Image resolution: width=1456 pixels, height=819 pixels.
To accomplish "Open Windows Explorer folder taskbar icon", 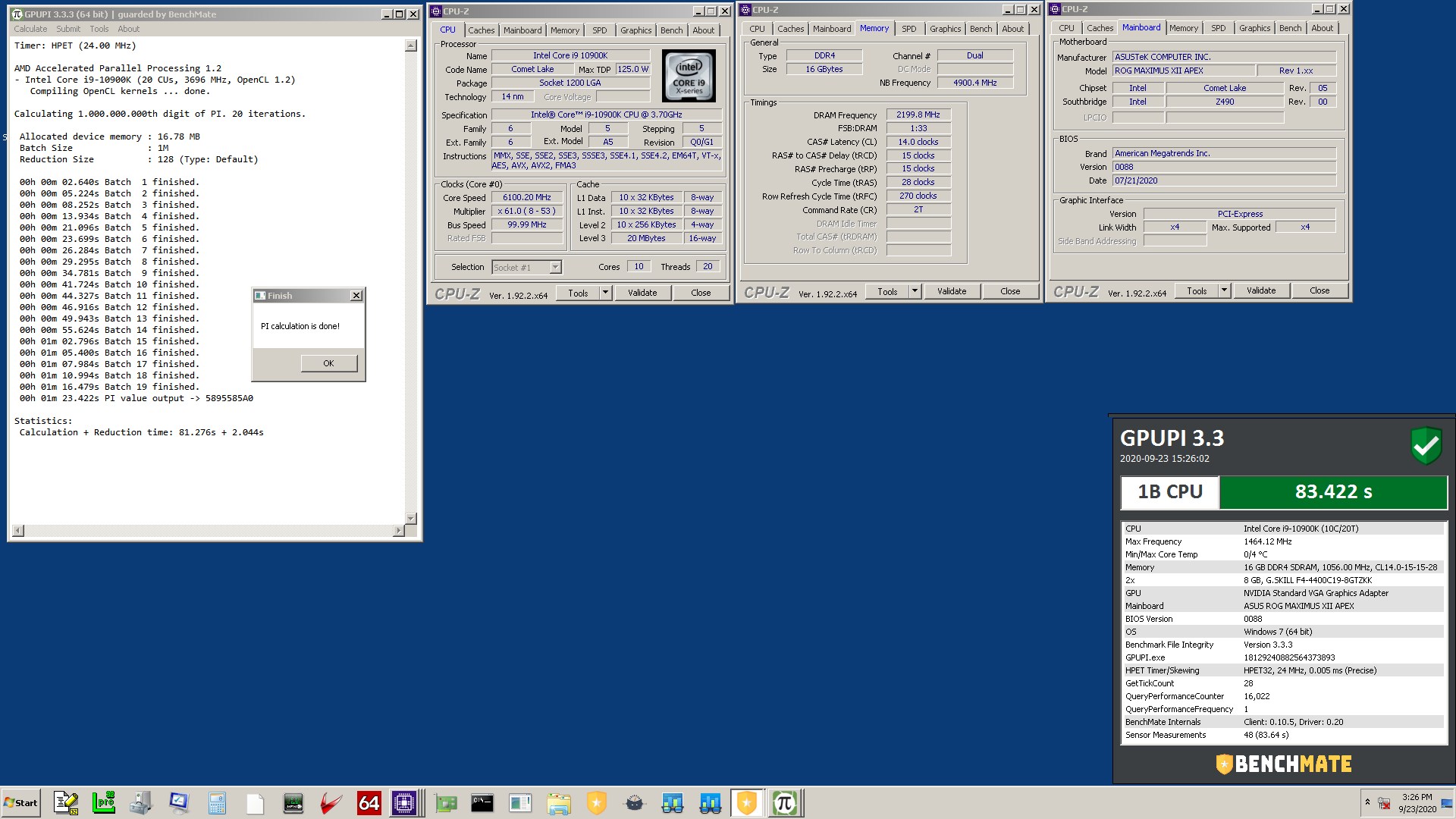I will pos(559,802).
